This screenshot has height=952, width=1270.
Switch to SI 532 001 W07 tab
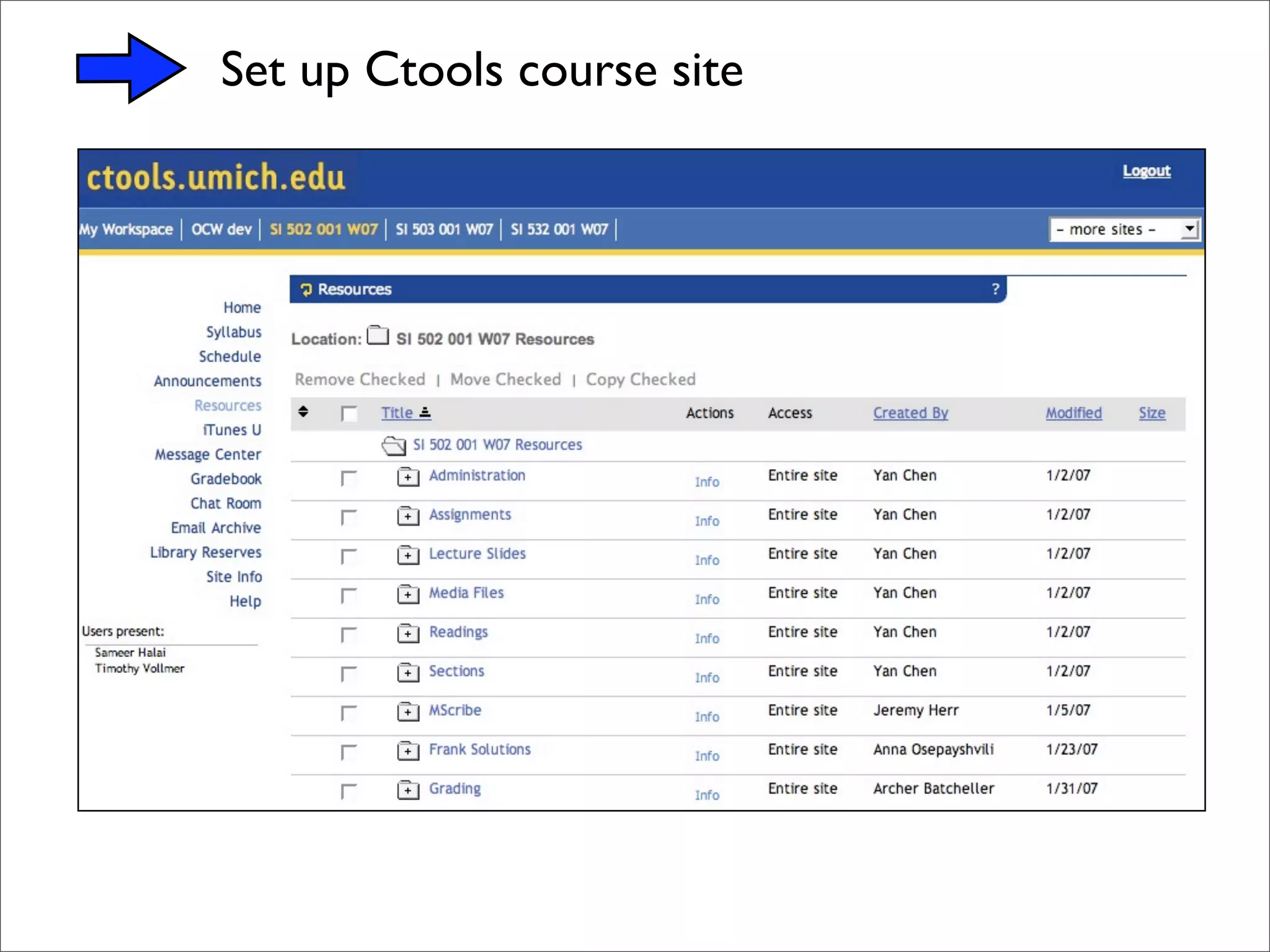pyautogui.click(x=559, y=229)
